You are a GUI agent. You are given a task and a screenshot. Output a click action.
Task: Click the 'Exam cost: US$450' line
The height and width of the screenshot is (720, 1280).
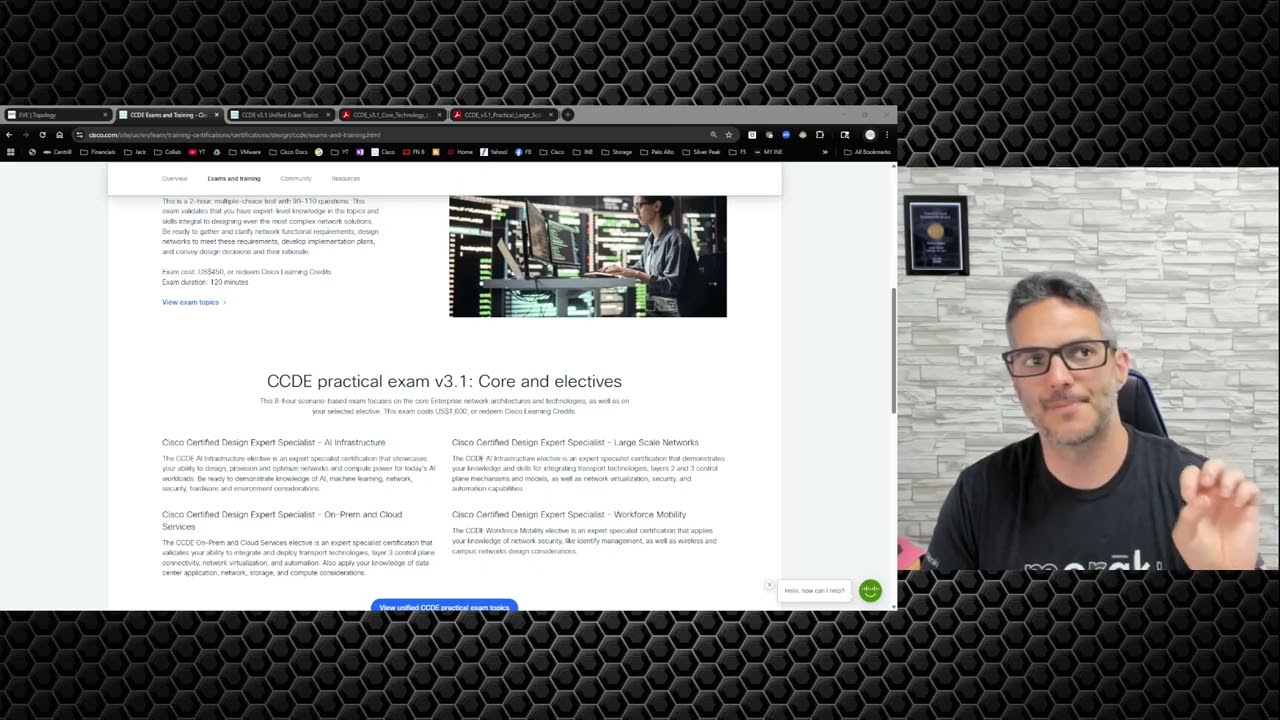[x=246, y=272]
